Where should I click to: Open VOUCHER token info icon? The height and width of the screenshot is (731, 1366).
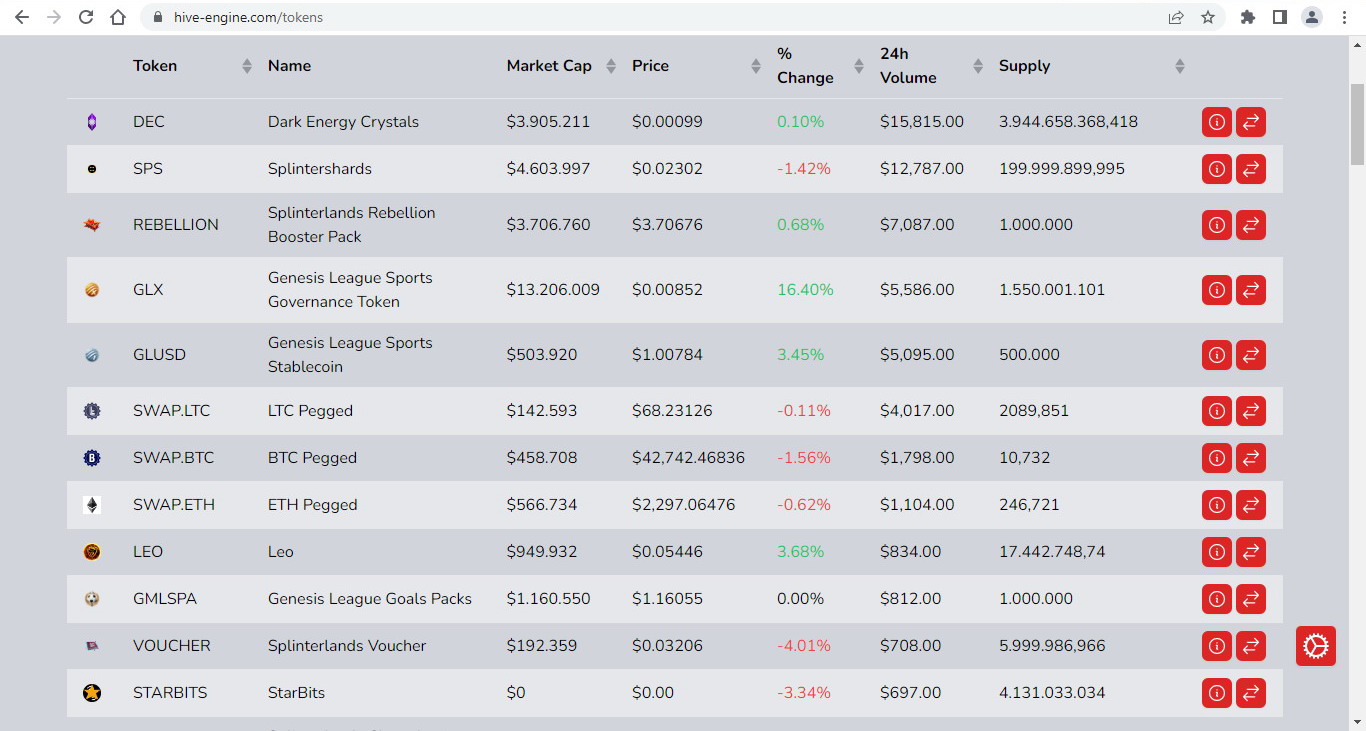(x=1217, y=646)
